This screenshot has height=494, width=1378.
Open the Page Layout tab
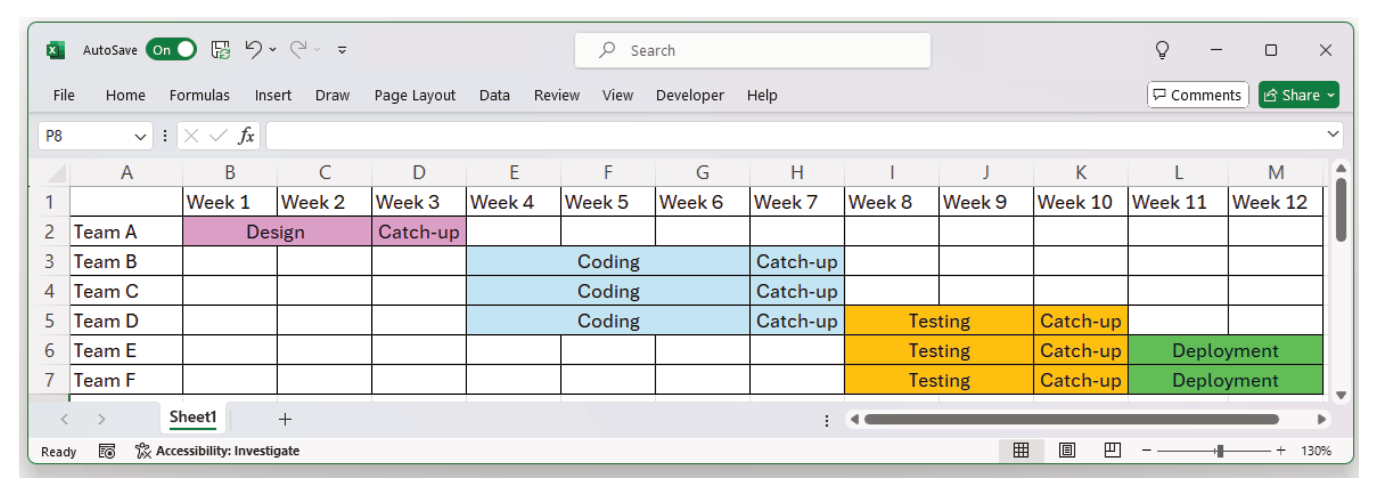(414, 95)
